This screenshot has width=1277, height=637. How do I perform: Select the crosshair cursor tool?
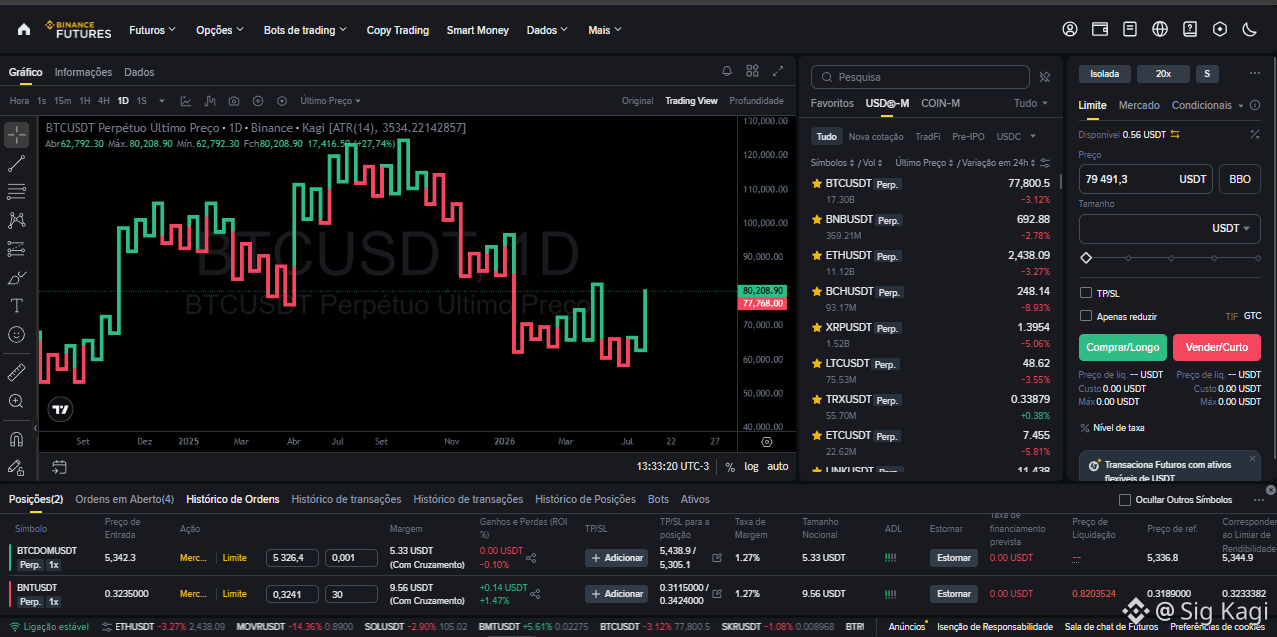coord(16,135)
